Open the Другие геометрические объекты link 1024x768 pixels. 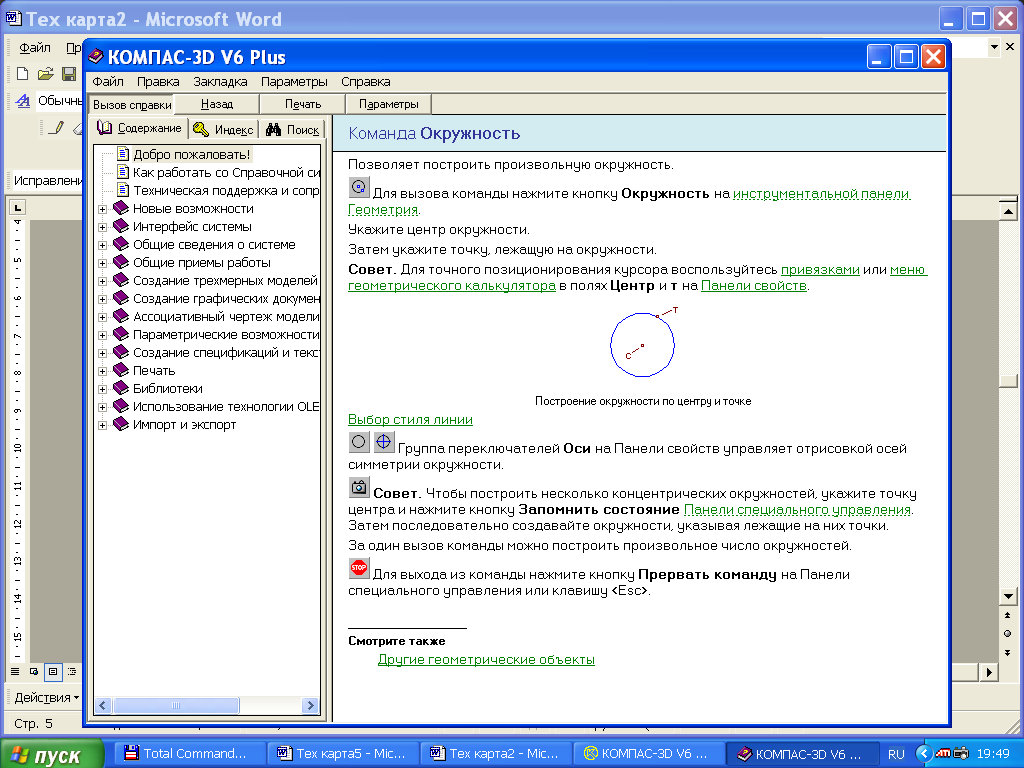(x=487, y=660)
